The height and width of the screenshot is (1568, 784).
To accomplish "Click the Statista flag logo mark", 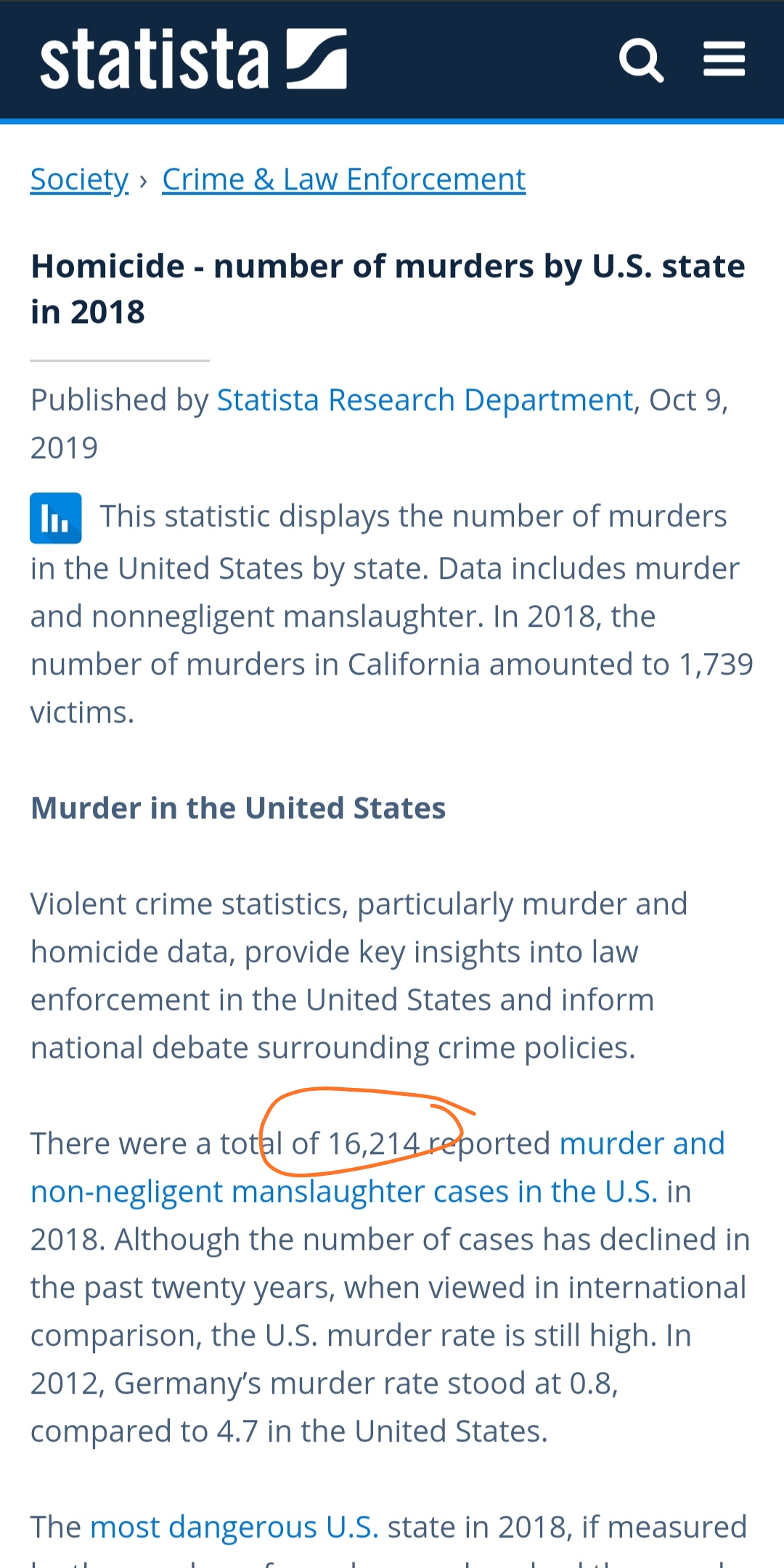I will [317, 59].
